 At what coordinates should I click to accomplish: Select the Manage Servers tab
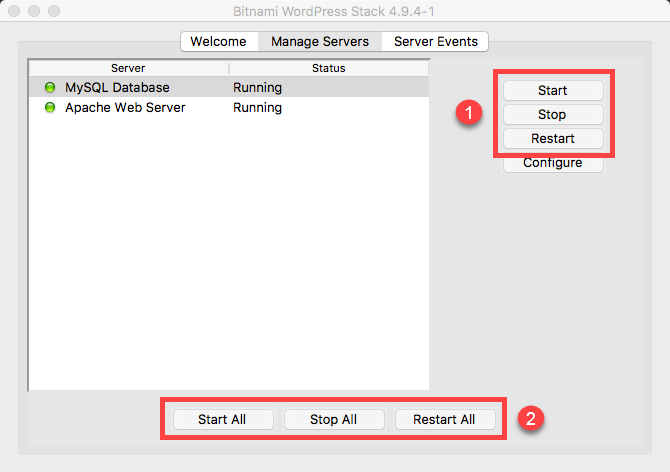[320, 41]
